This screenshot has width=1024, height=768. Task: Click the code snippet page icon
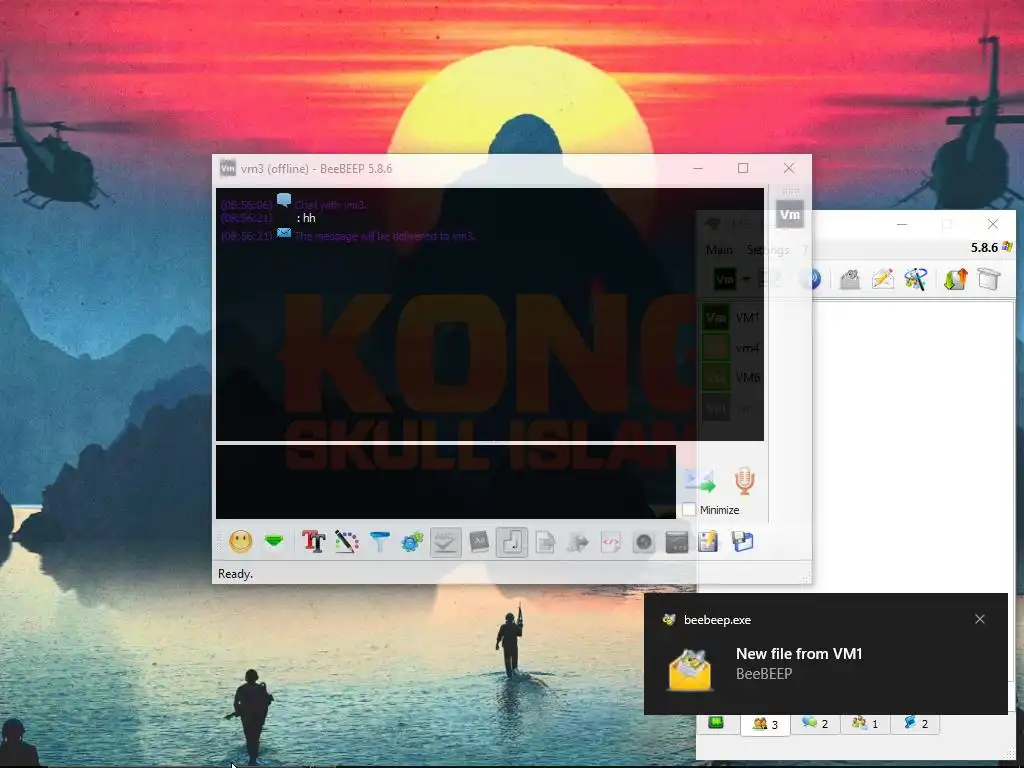[611, 541]
